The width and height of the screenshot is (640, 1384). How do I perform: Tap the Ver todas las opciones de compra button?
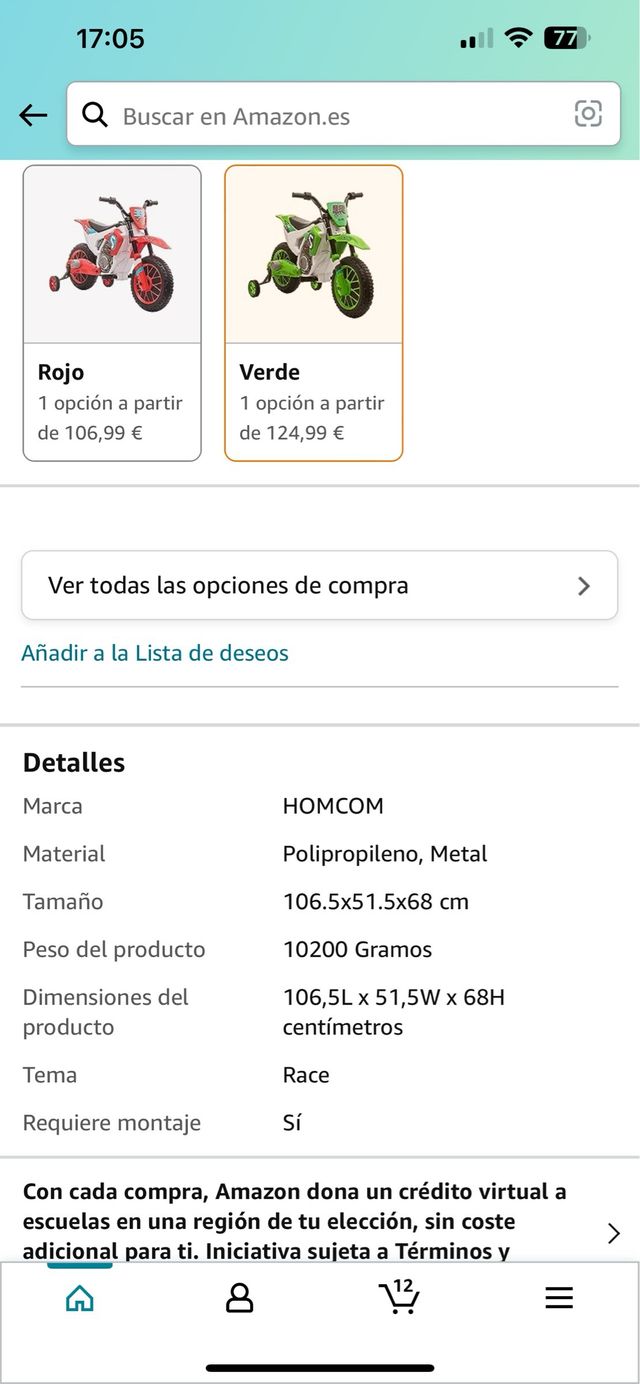pyautogui.click(x=320, y=585)
